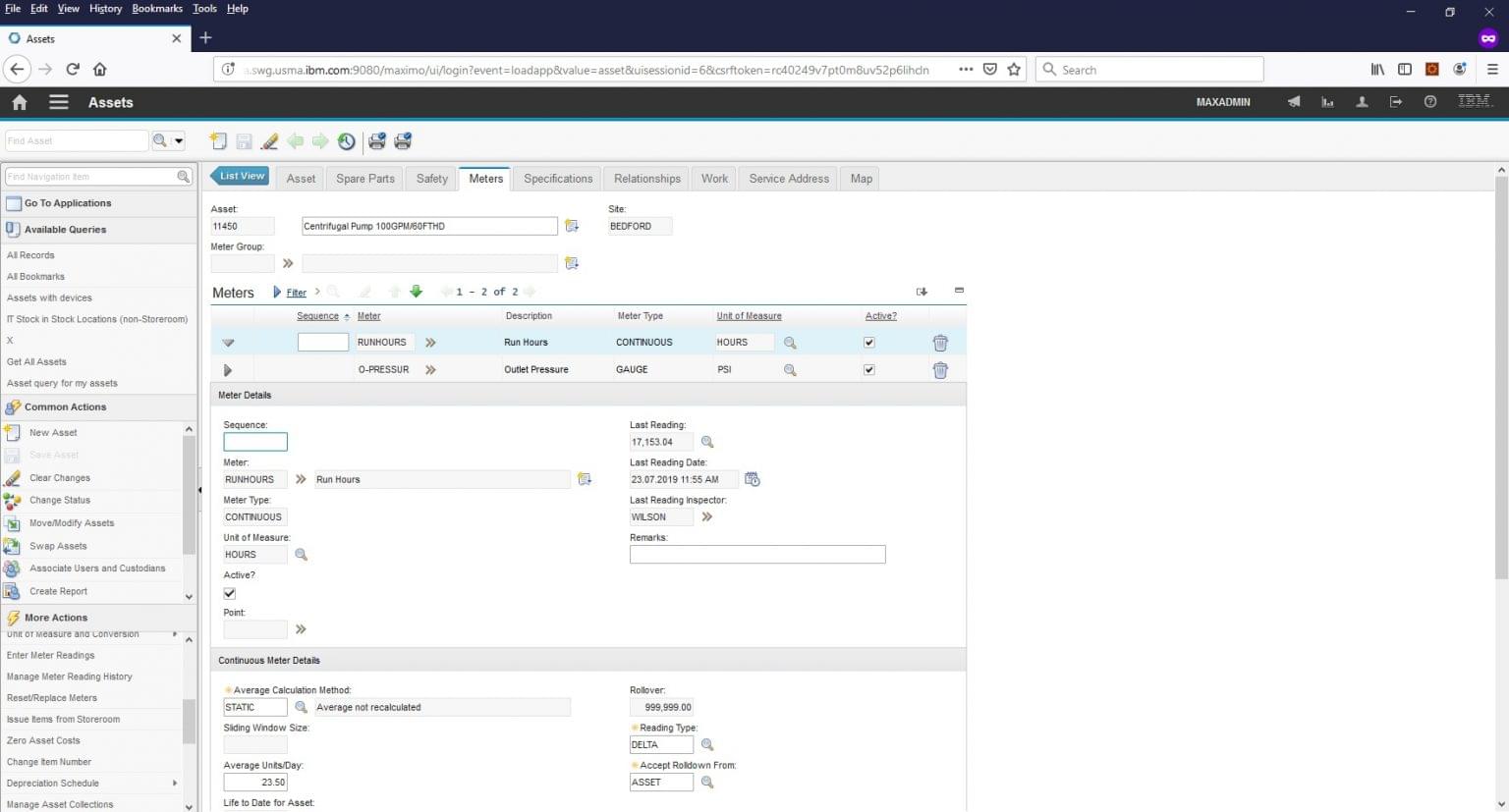Image resolution: width=1509 pixels, height=812 pixels.
Task: Open the Bookmarks menu
Action: pyautogui.click(x=156, y=8)
